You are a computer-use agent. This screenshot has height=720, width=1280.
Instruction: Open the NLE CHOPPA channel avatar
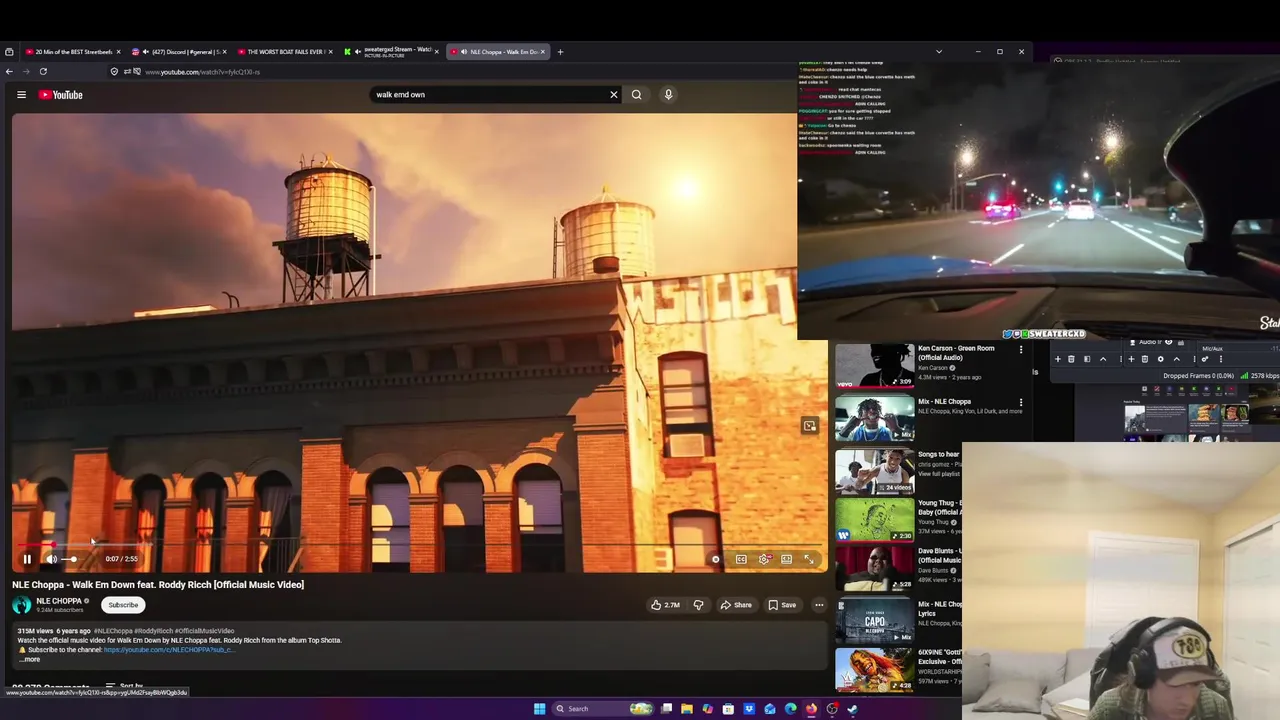pyautogui.click(x=21, y=605)
